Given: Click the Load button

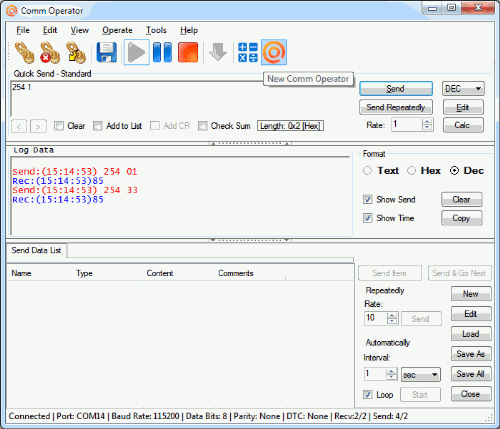Looking at the screenshot, I should click(471, 334).
